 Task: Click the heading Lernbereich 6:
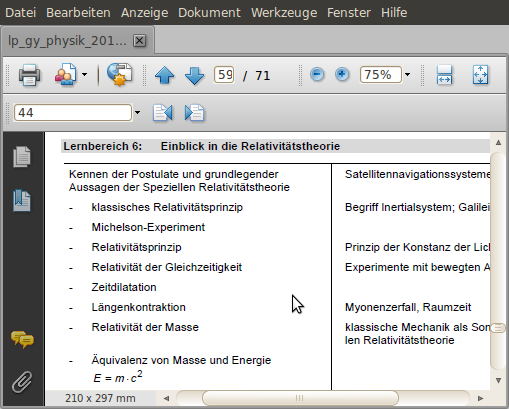(x=103, y=146)
